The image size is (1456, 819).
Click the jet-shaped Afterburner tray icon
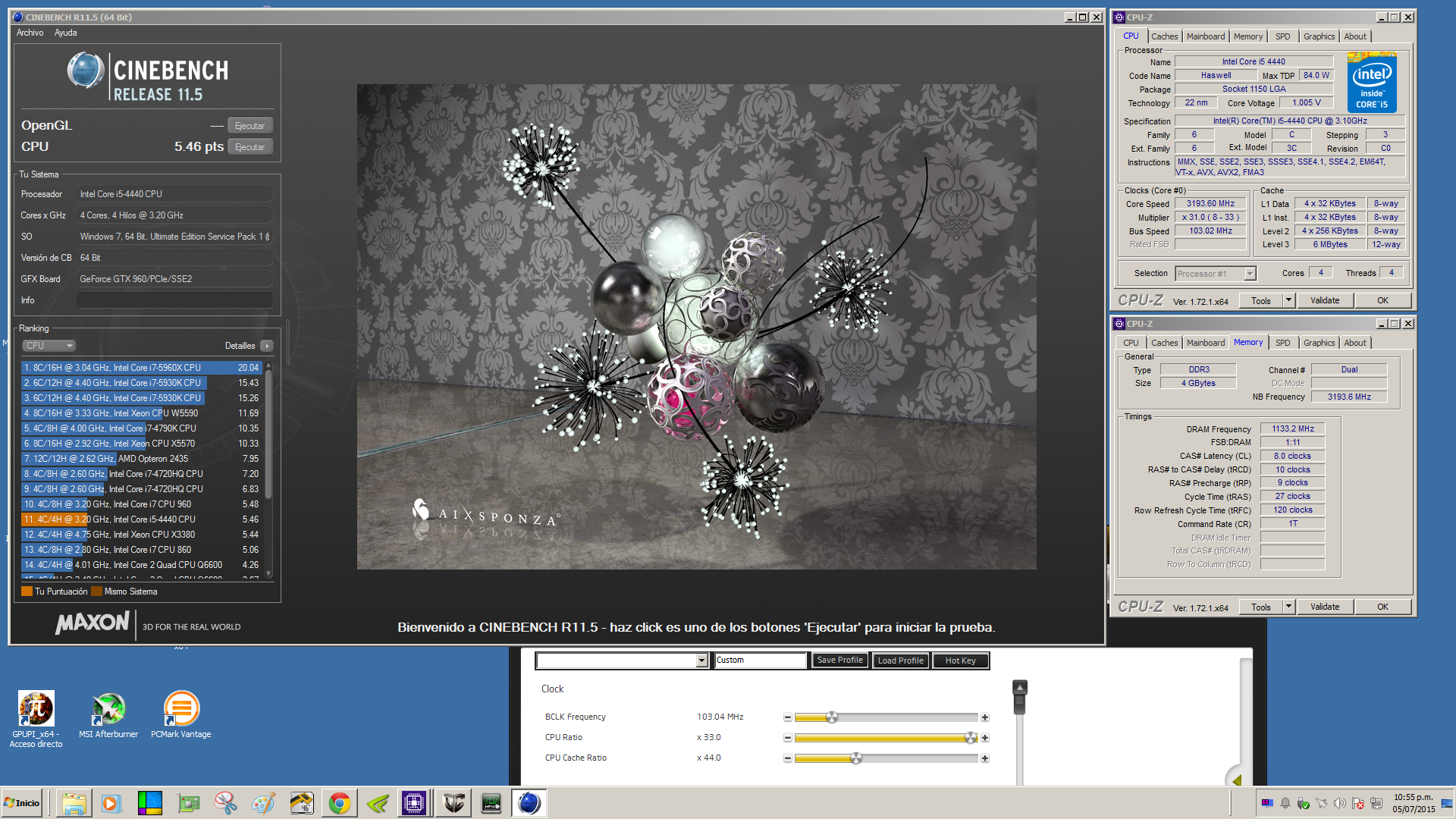click(x=1322, y=803)
